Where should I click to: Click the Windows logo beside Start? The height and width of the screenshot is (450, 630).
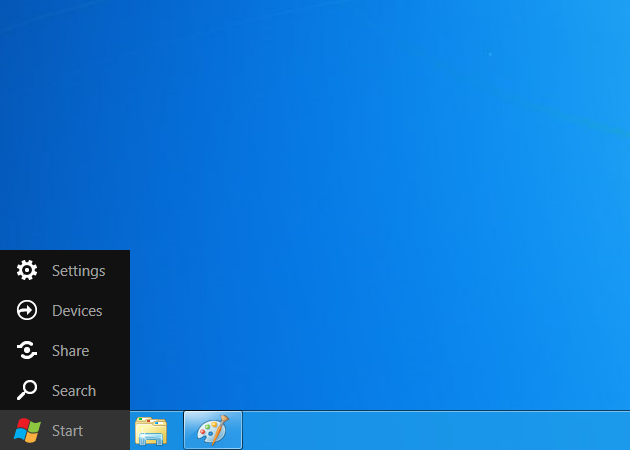[27, 431]
